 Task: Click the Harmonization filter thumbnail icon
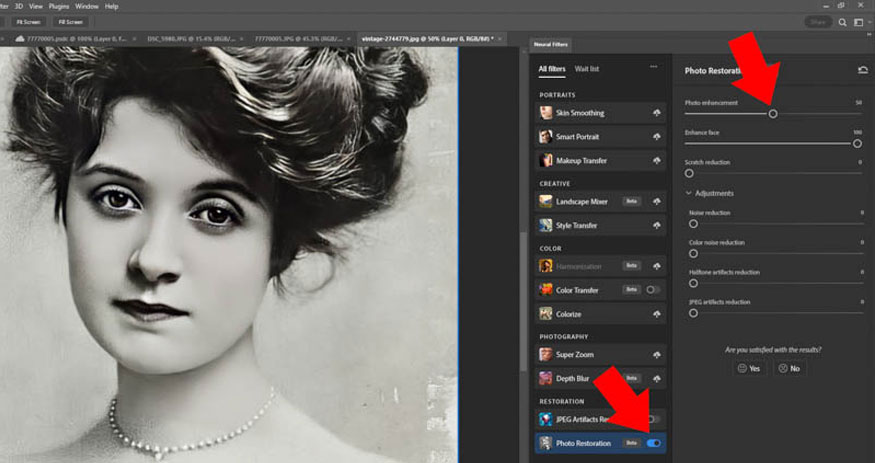point(546,266)
